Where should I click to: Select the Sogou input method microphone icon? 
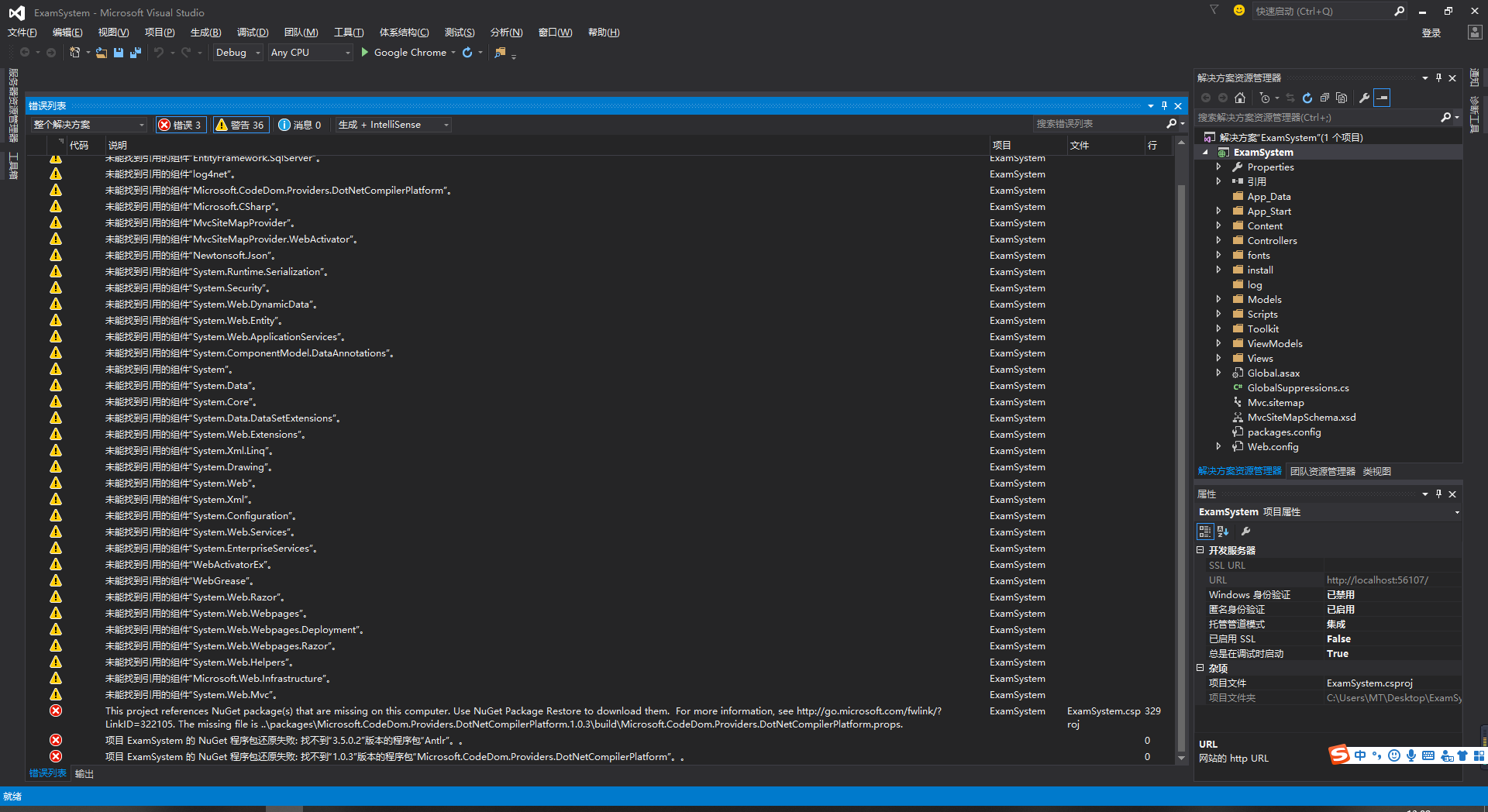pyautogui.click(x=1411, y=756)
